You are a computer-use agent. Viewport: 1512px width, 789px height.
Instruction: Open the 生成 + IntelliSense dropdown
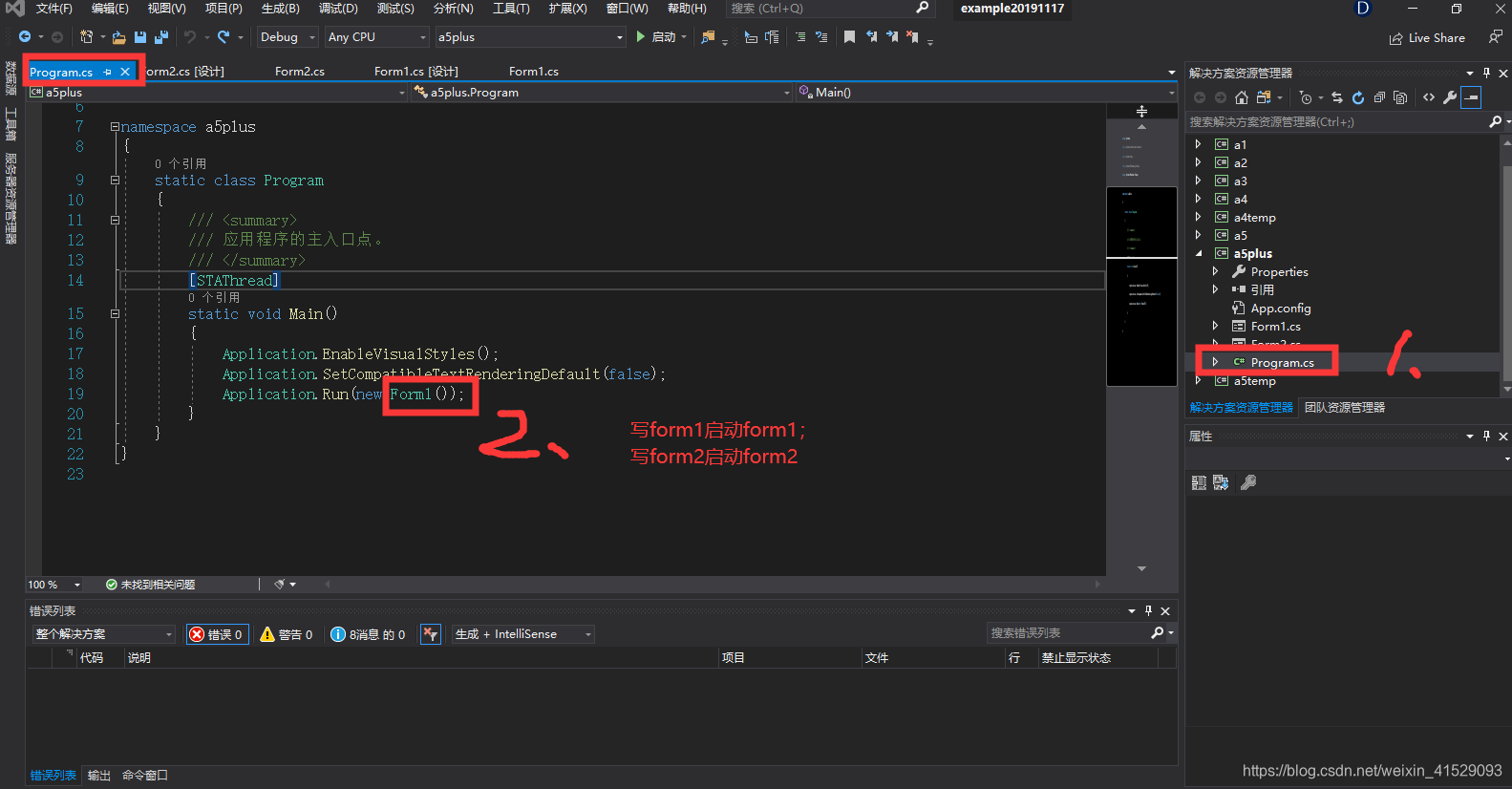[522, 634]
